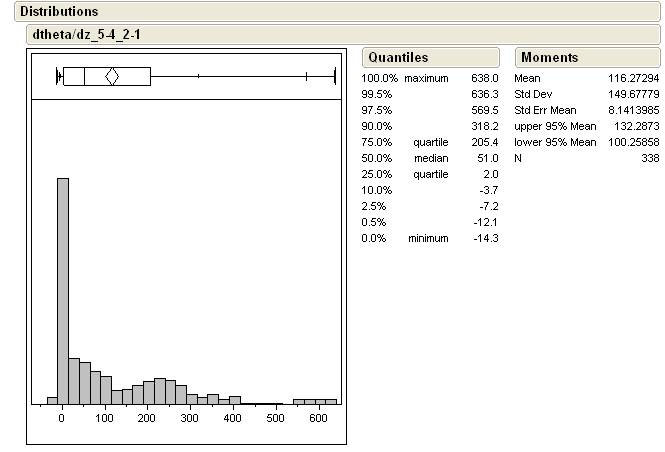Select the tallest histogram bar near 0
665x452 pixels.
point(63,290)
